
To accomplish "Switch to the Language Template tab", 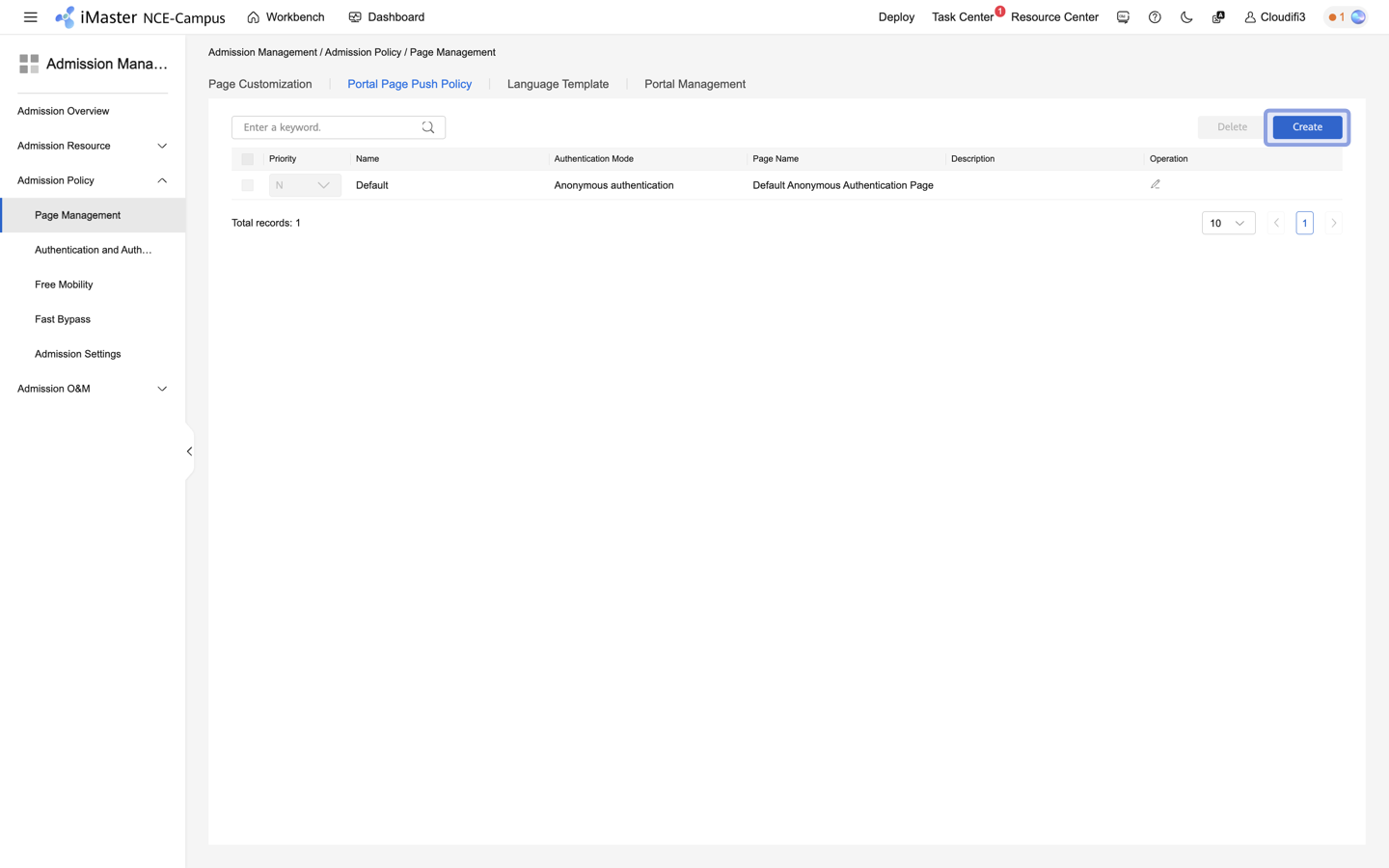I will click(x=558, y=84).
